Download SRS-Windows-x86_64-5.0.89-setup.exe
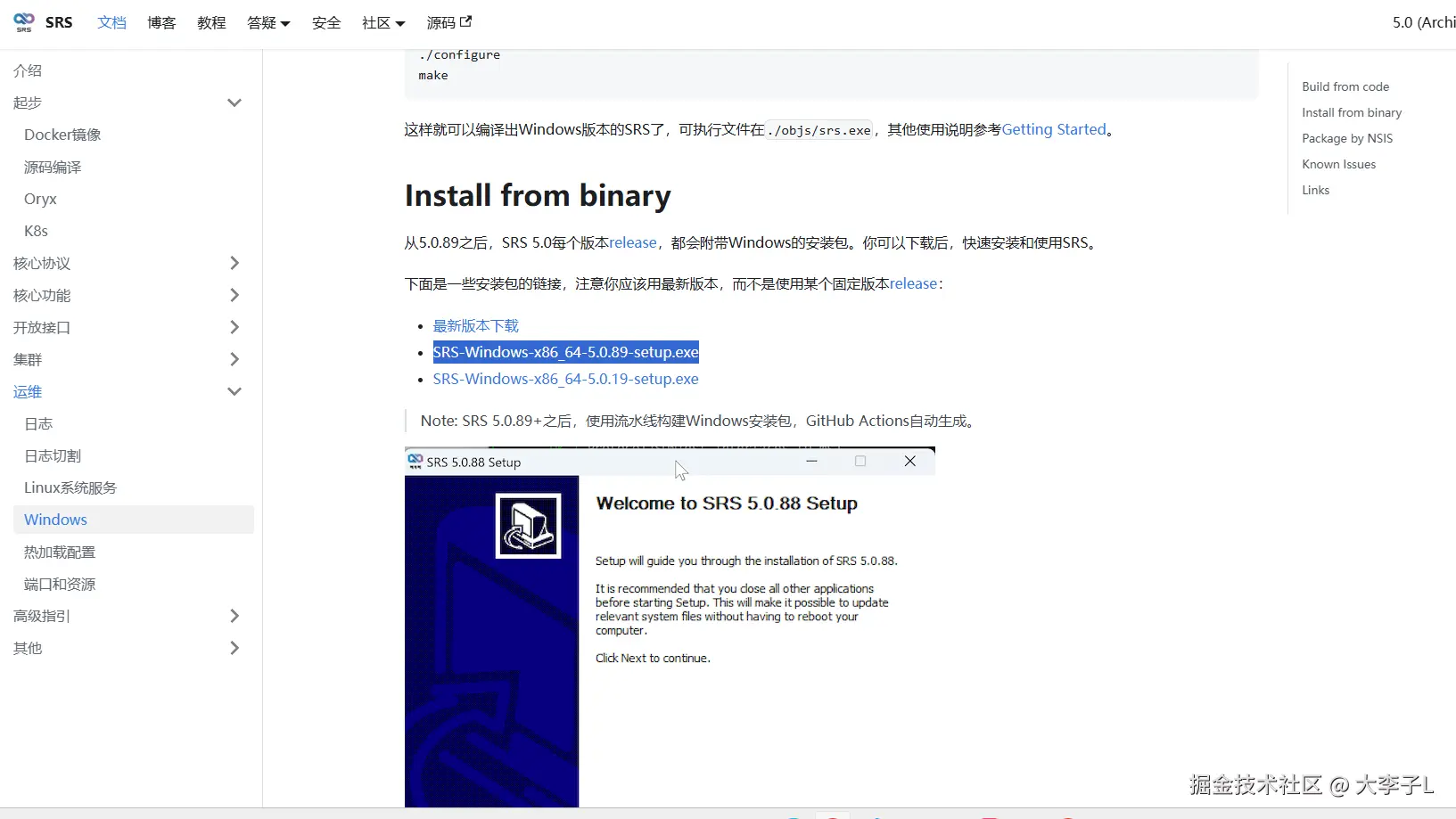Screen dimensions: 1456x819 click(x=566, y=352)
